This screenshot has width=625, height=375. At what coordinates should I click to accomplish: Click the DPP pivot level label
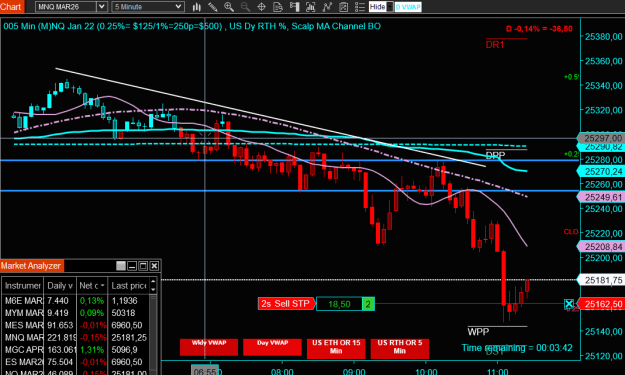[495, 155]
